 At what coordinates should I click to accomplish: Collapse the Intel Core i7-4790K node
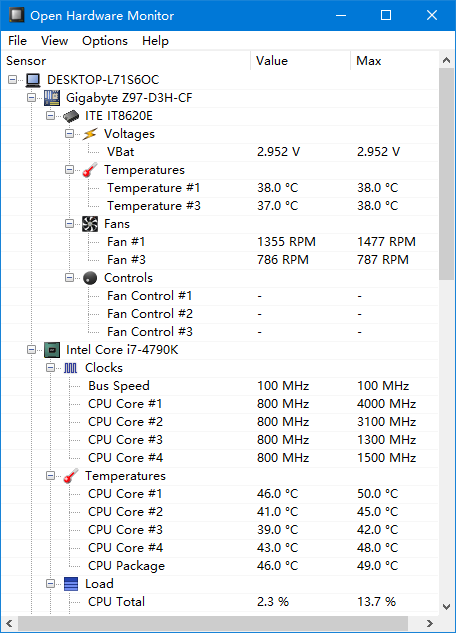(31, 350)
